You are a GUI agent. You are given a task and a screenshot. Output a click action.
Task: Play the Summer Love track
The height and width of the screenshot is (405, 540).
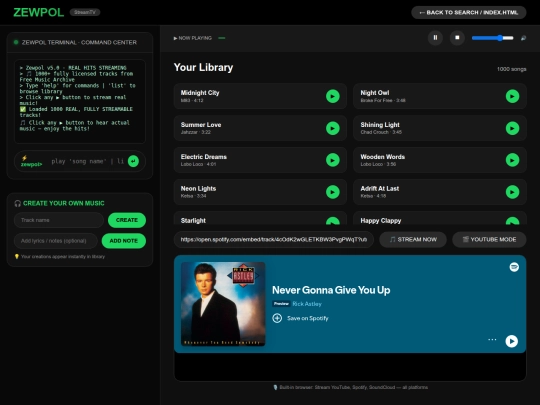pyautogui.click(x=333, y=128)
